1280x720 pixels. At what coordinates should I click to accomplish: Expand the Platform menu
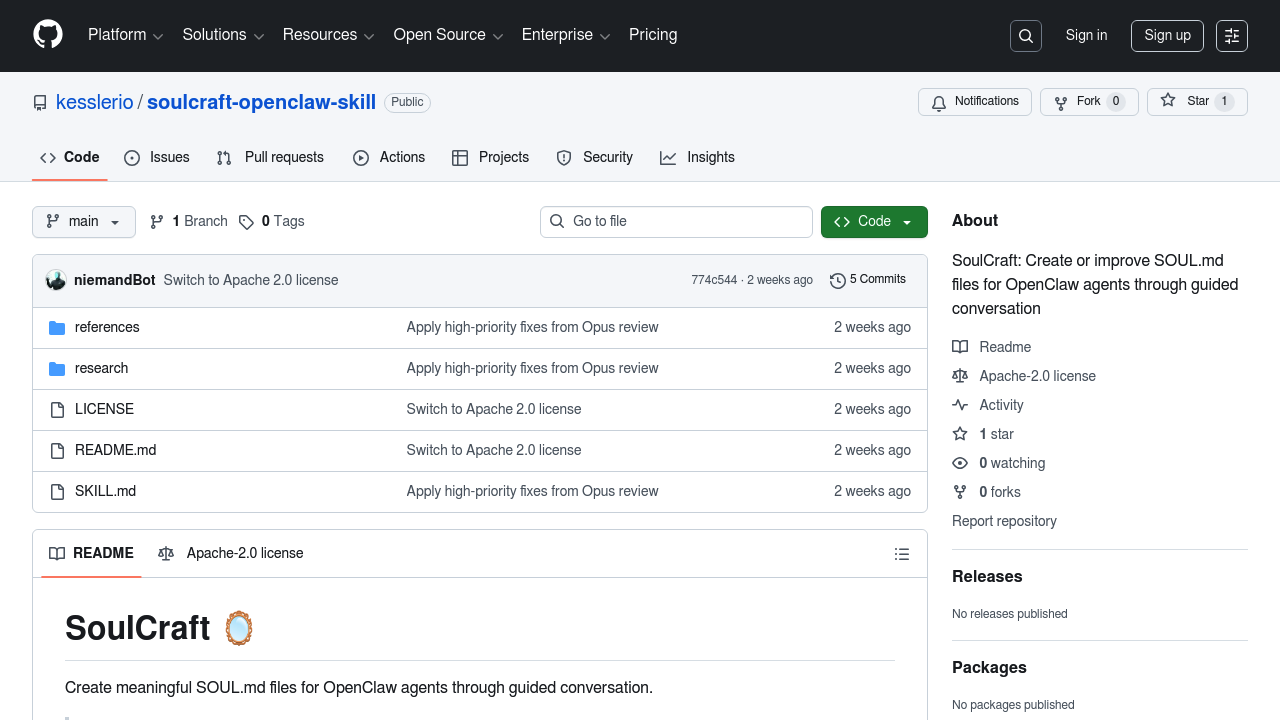125,35
